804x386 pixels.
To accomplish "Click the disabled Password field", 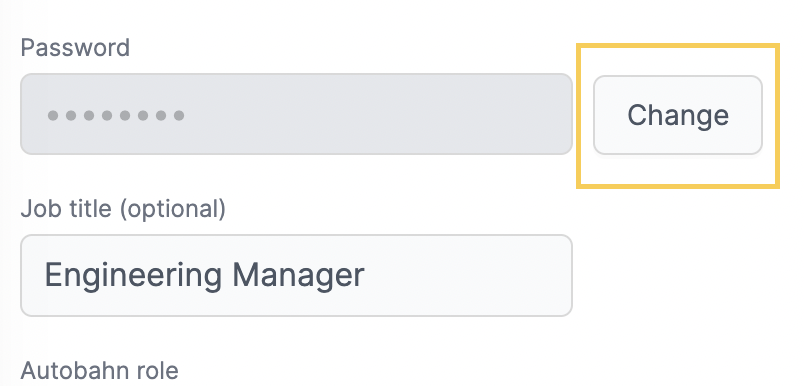I will click(x=296, y=114).
